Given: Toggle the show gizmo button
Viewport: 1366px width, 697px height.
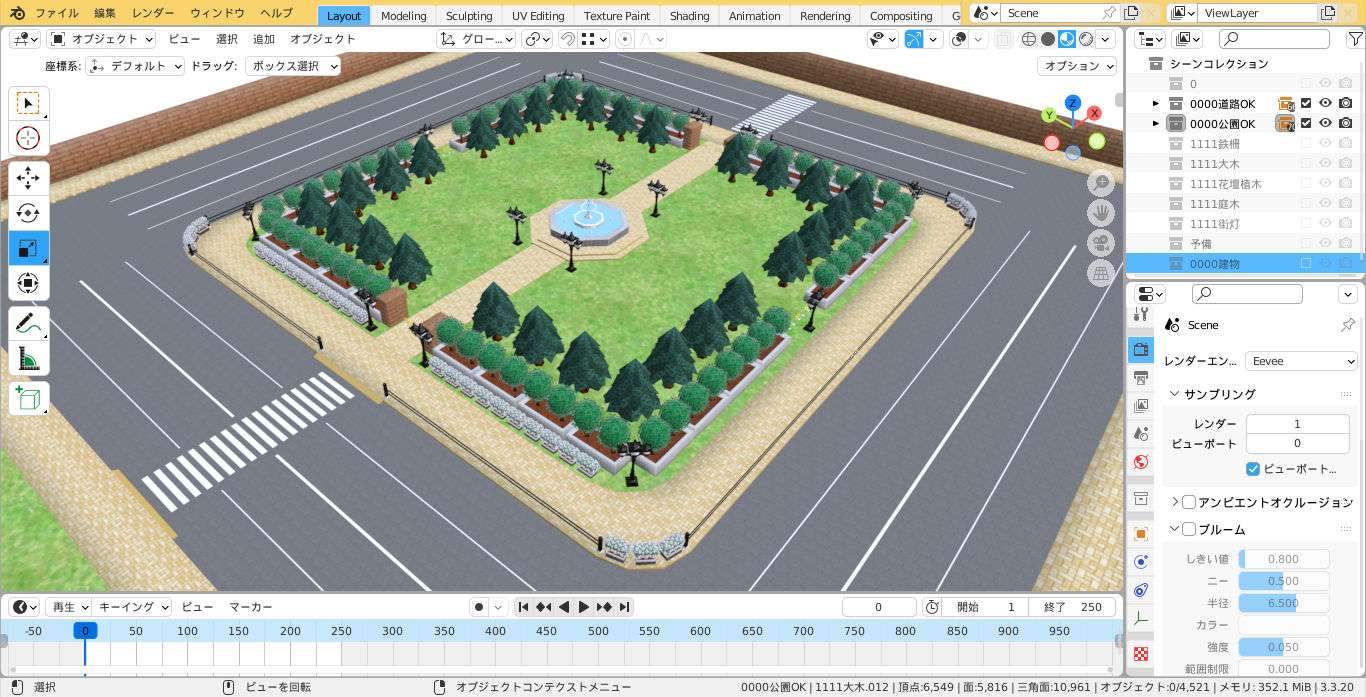Looking at the screenshot, I should [x=914, y=39].
